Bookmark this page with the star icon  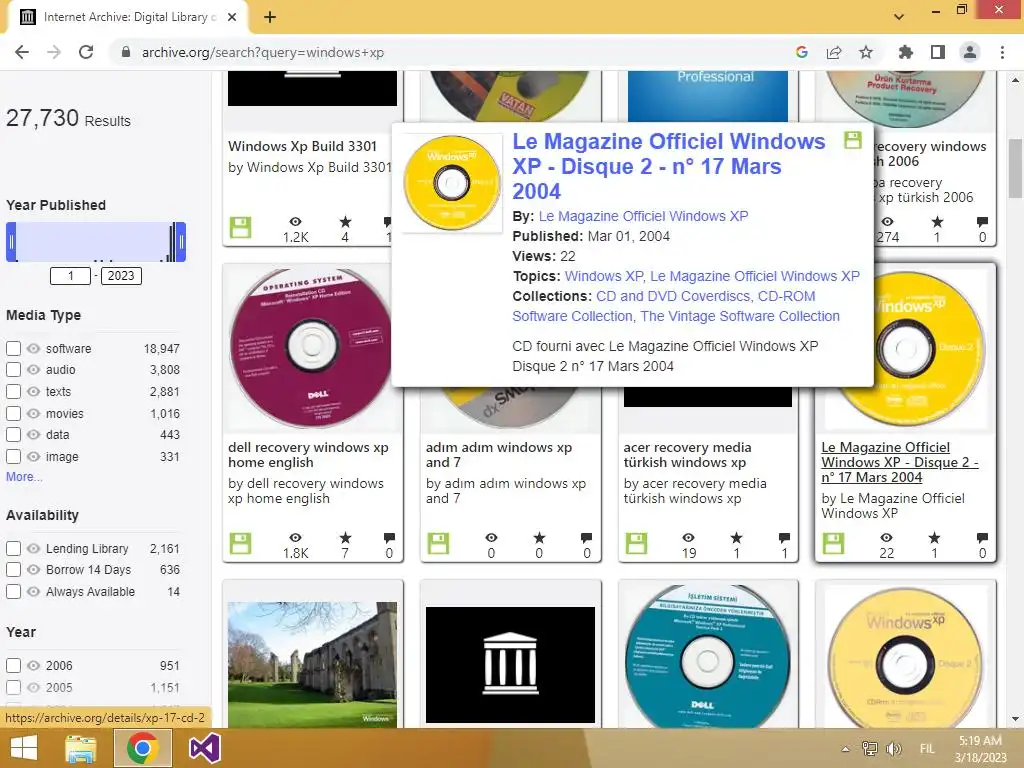(866, 52)
